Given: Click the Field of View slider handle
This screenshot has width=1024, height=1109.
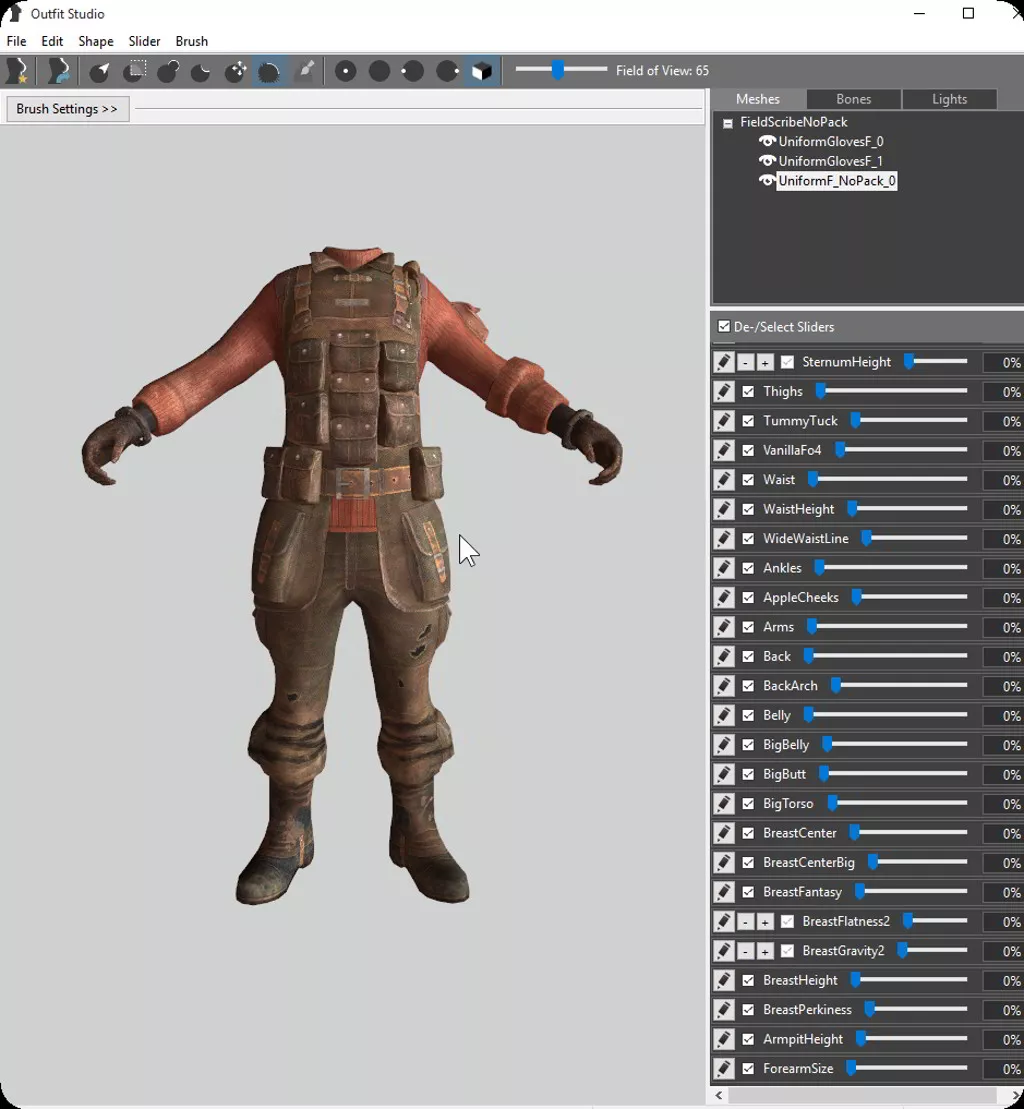Looking at the screenshot, I should [x=558, y=69].
